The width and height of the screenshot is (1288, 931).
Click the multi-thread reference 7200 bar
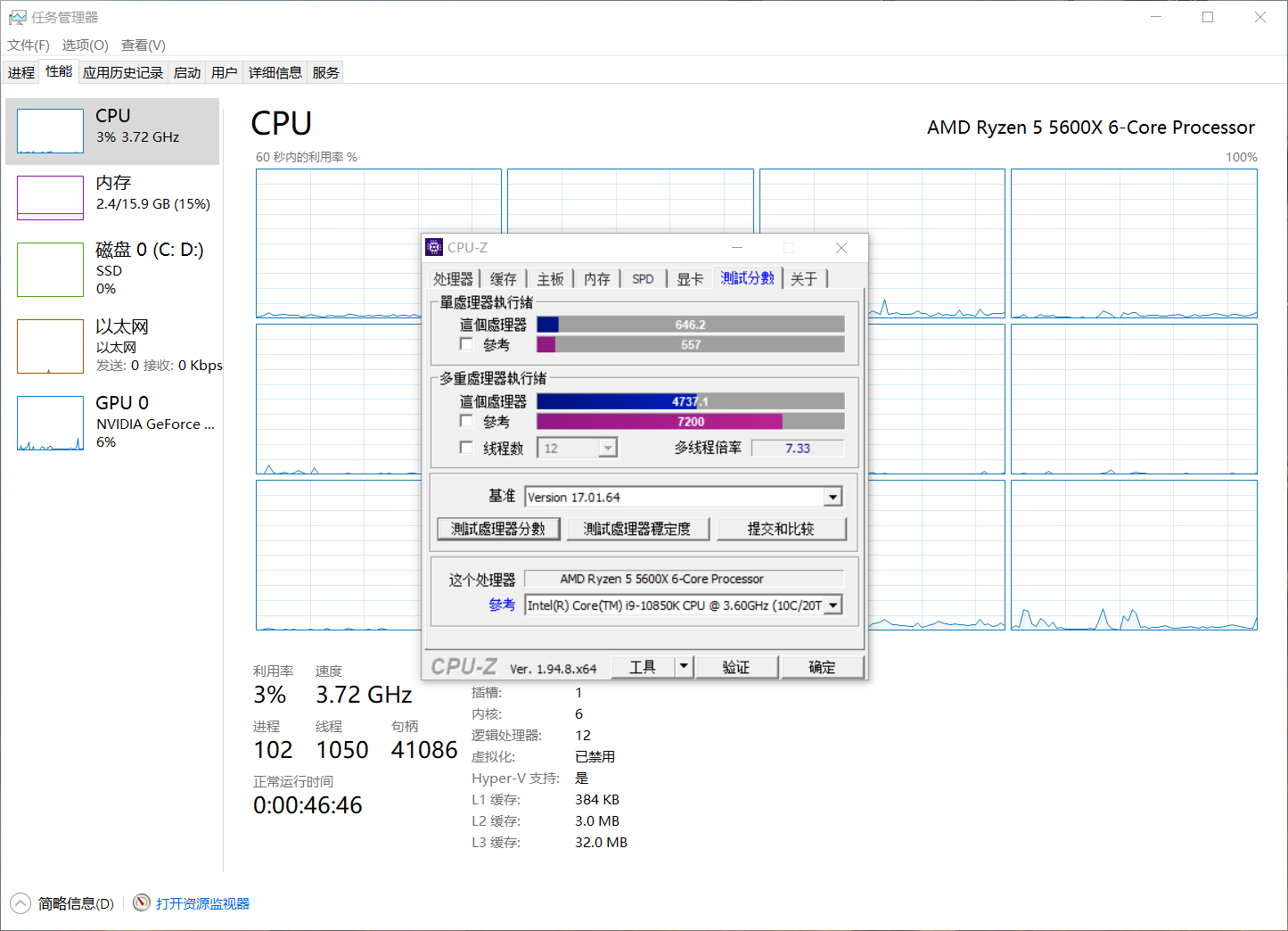point(691,421)
